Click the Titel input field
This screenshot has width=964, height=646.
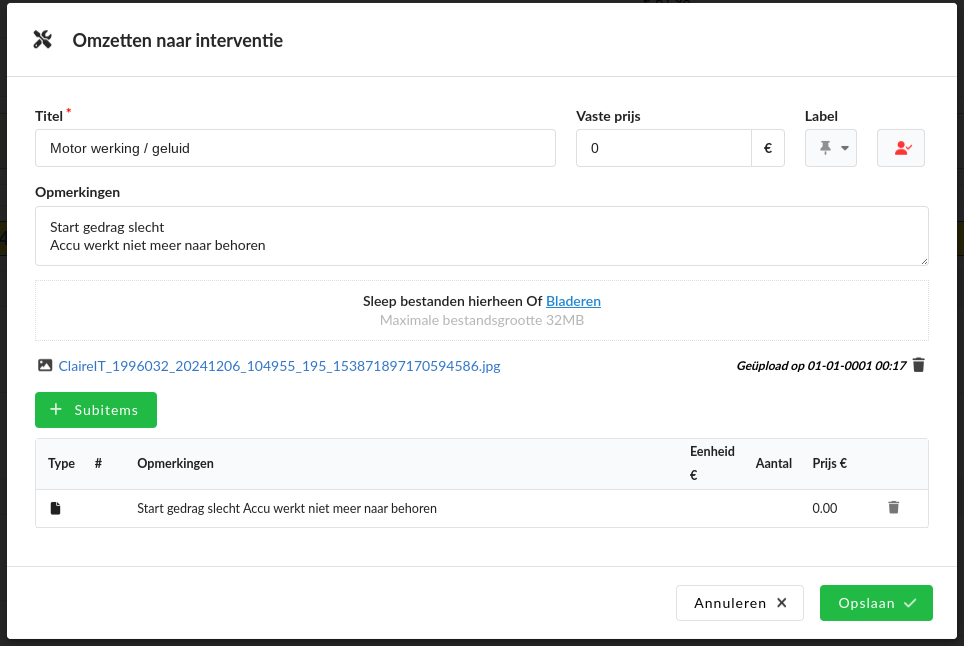tap(295, 148)
